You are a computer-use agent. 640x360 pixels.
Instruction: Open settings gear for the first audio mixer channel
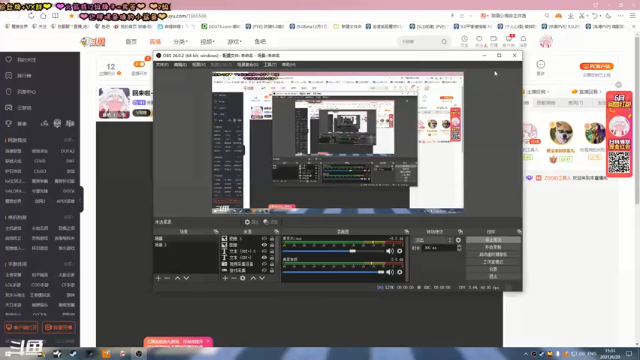(x=400, y=251)
